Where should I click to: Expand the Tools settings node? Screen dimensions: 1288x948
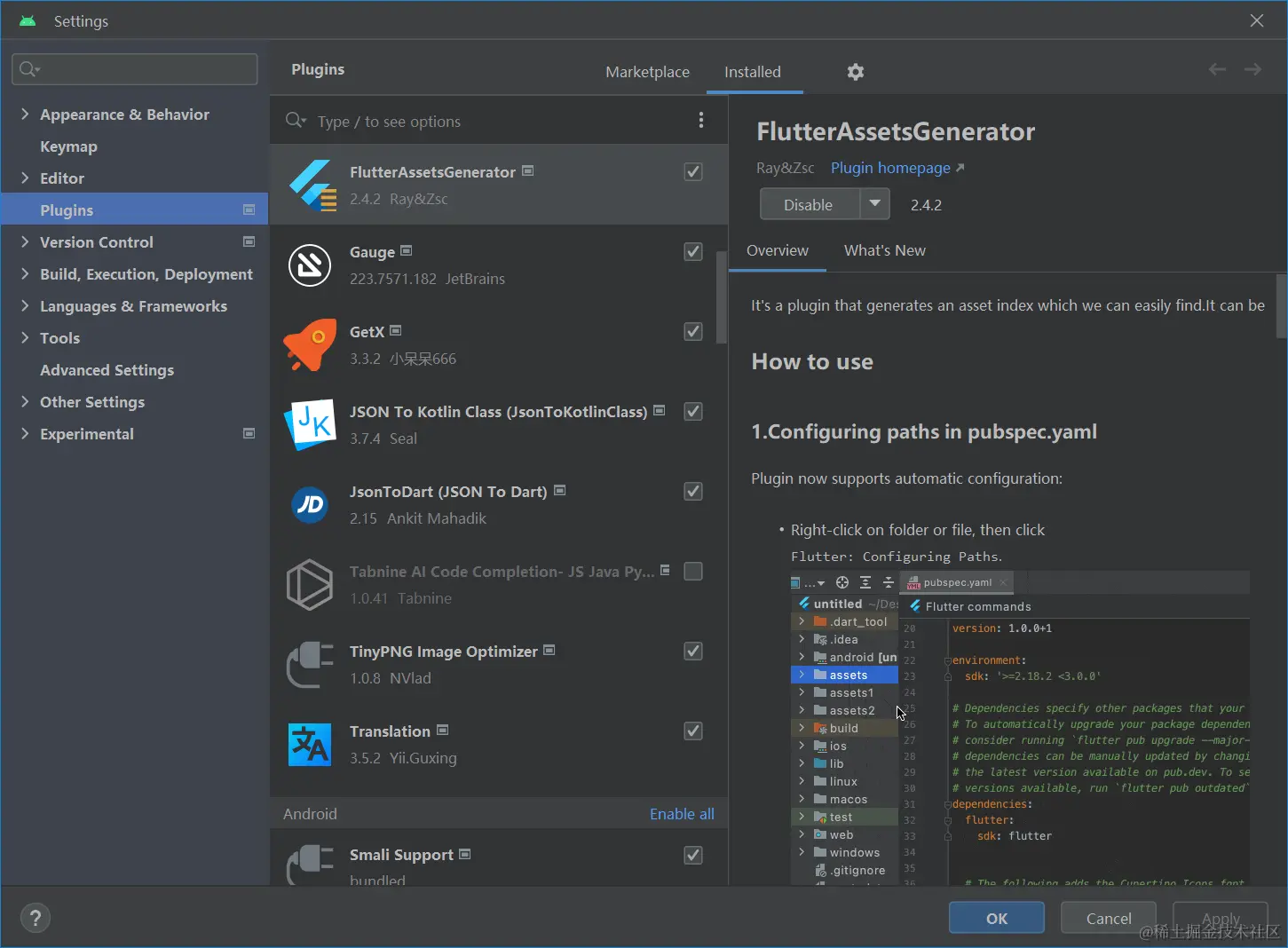point(25,337)
